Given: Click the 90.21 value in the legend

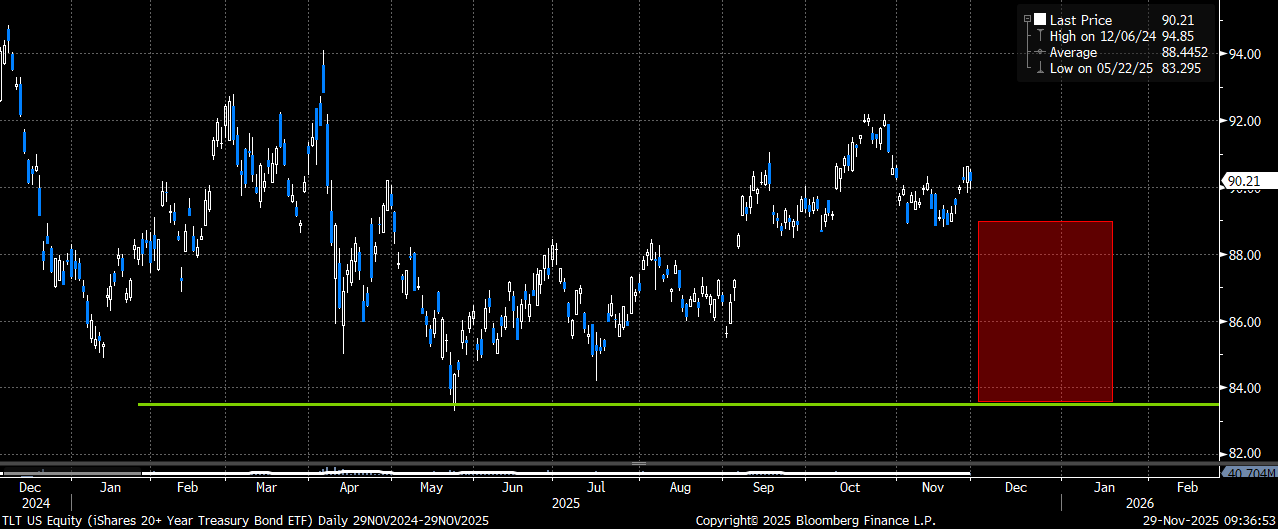Looking at the screenshot, I should coord(1178,19).
